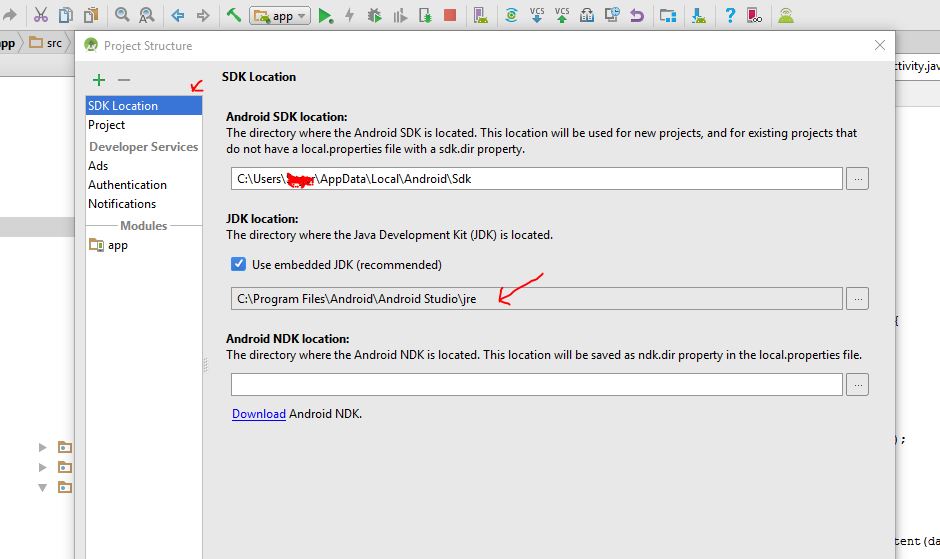Screen dimensions: 940x559
Task: Show VCS history clock icon
Action: [x=612, y=15]
